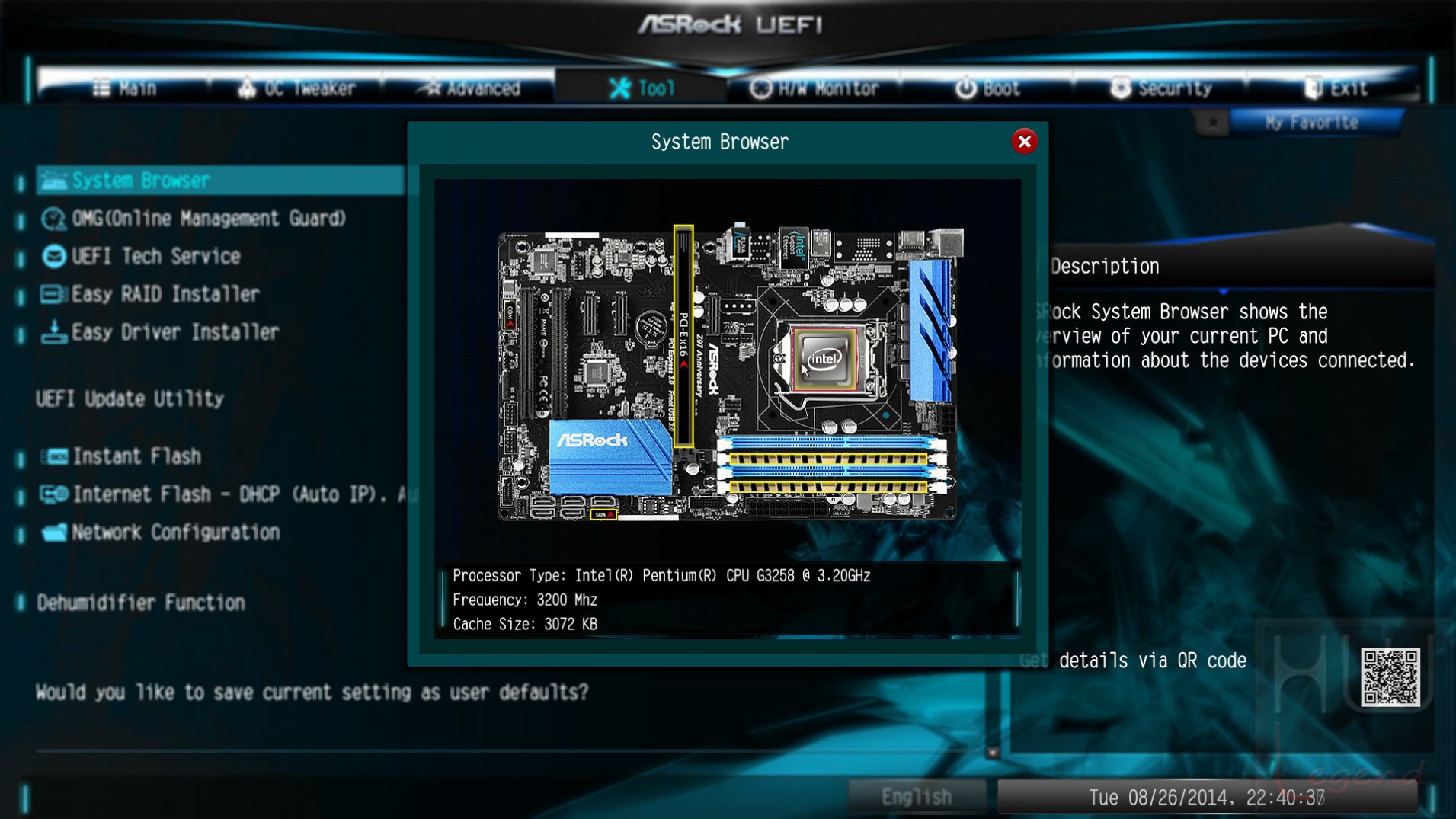The height and width of the screenshot is (819, 1456).
Task: Start Instant Flash
Action: point(137,456)
